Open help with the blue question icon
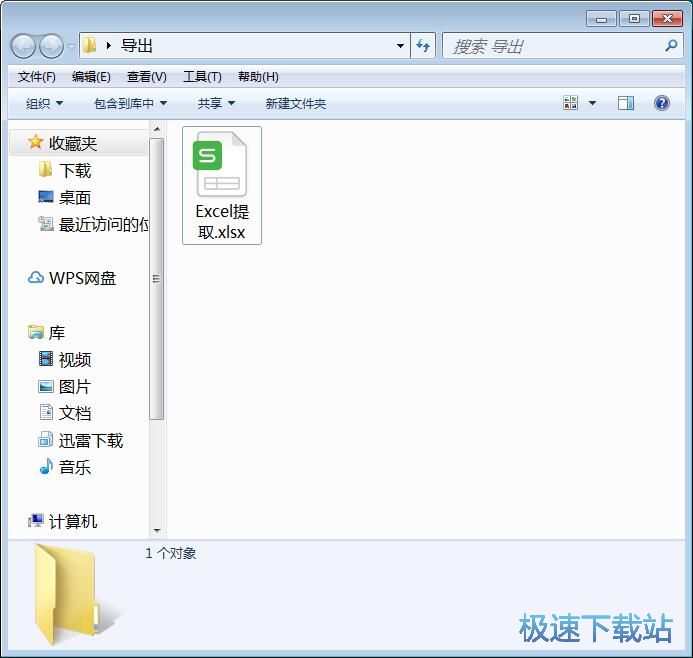Viewport: 693px width, 658px height. point(662,103)
